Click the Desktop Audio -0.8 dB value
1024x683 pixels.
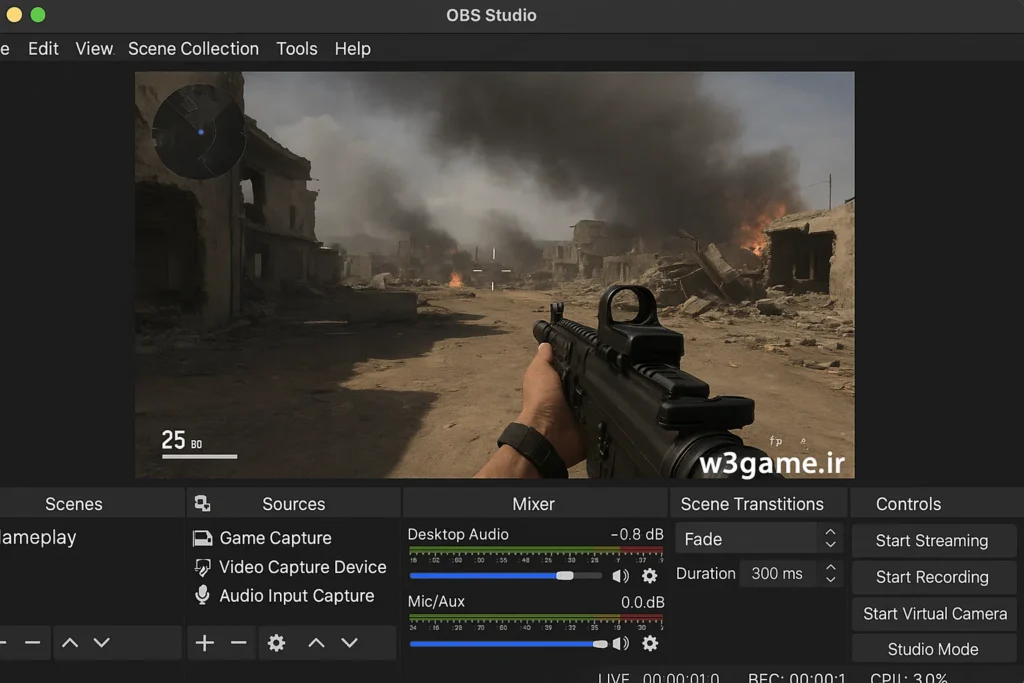pyautogui.click(x=637, y=534)
